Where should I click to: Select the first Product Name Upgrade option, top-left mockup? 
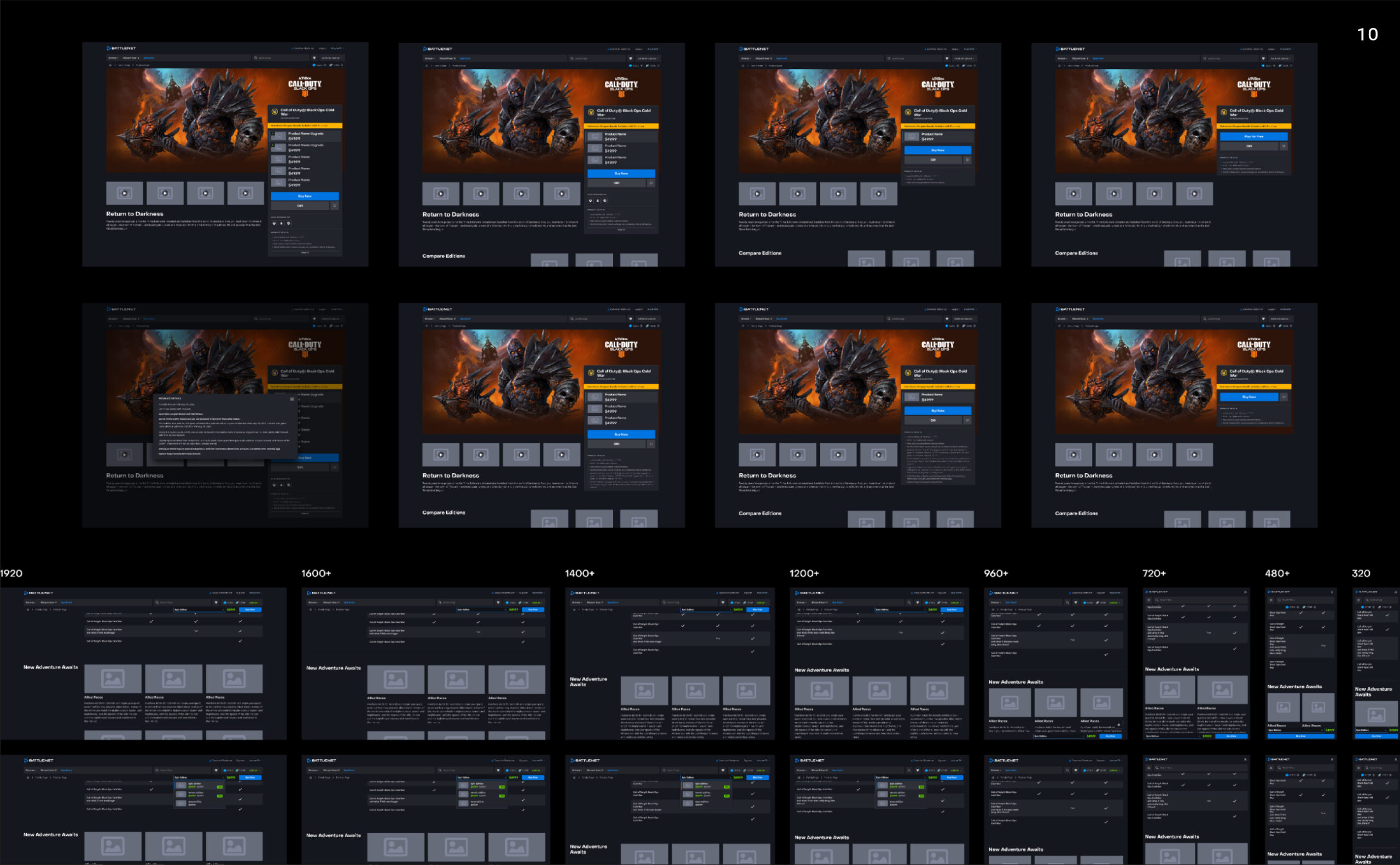[x=306, y=136]
